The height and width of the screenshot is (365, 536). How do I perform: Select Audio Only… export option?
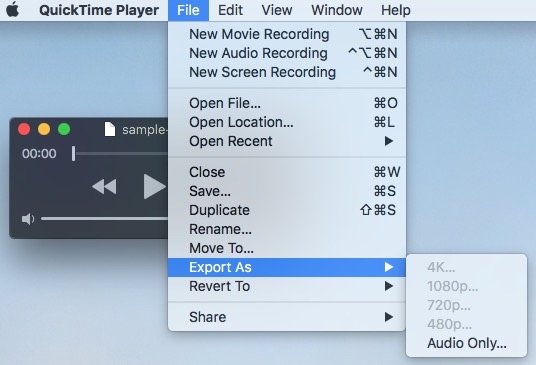coord(466,343)
